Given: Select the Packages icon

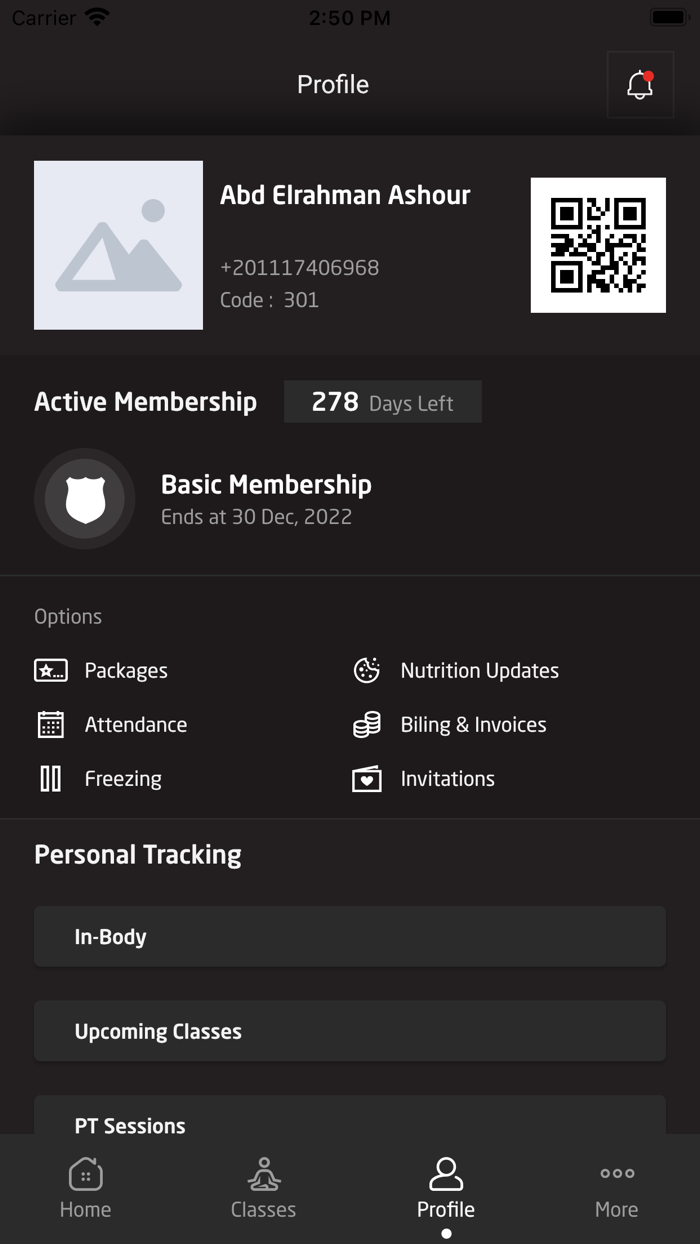Looking at the screenshot, I should tap(50, 670).
